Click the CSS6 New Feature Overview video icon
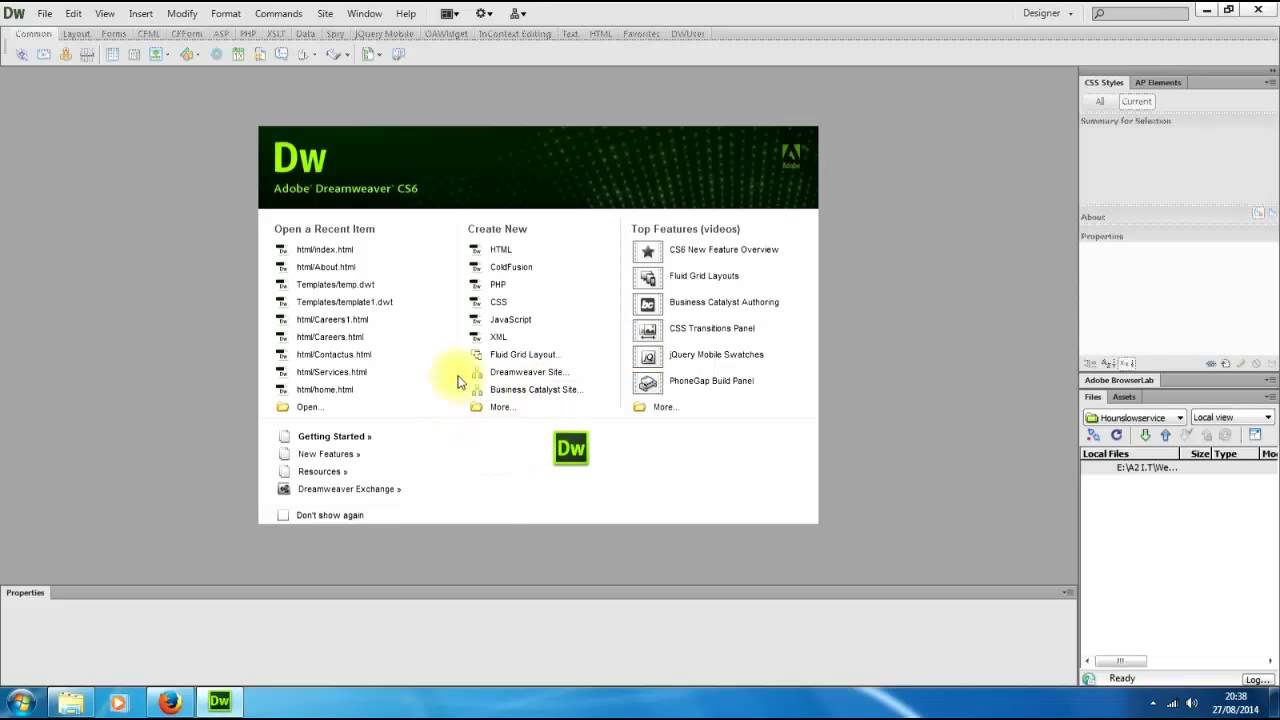The image size is (1280, 720). (x=648, y=250)
